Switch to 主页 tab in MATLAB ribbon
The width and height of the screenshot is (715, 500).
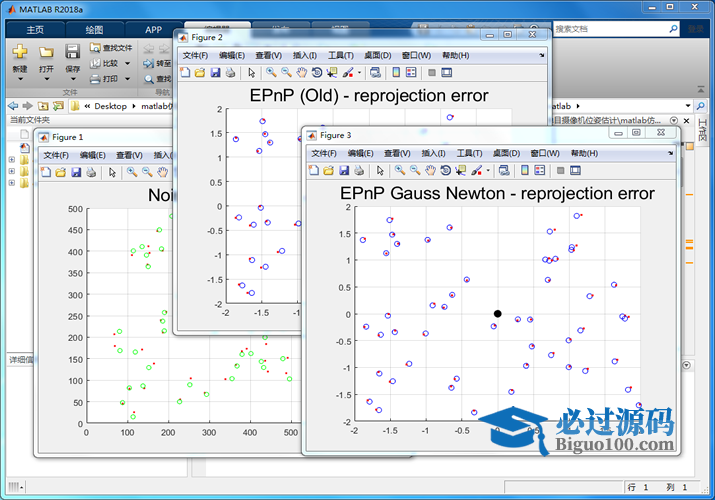[x=35, y=30]
